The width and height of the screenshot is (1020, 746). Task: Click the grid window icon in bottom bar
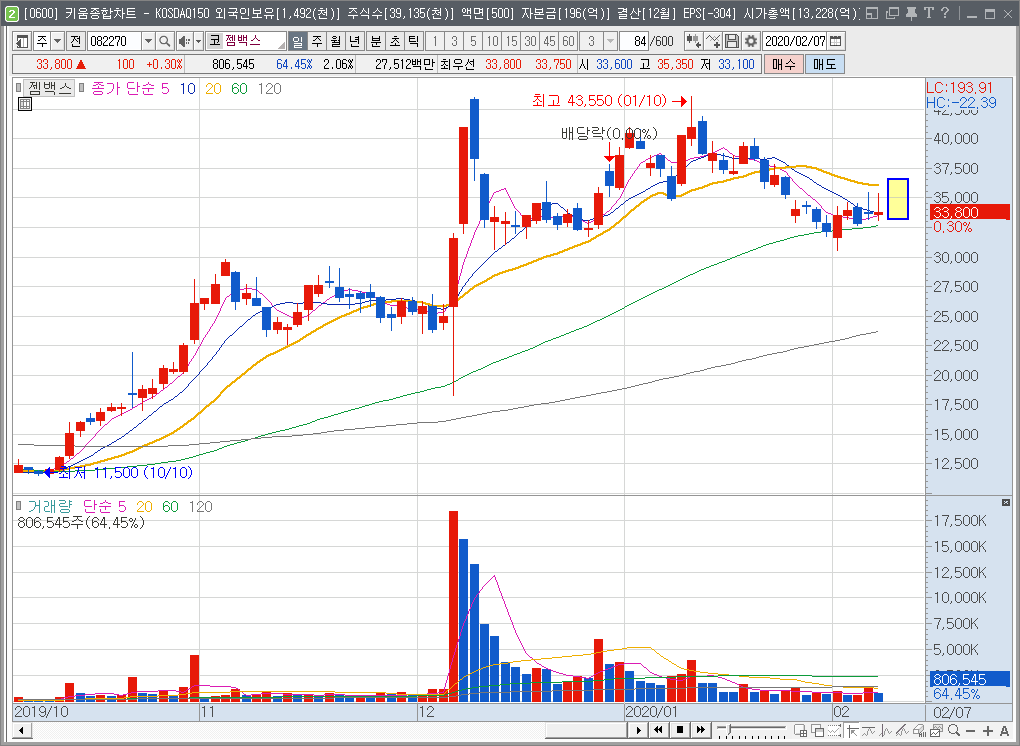pos(800,730)
